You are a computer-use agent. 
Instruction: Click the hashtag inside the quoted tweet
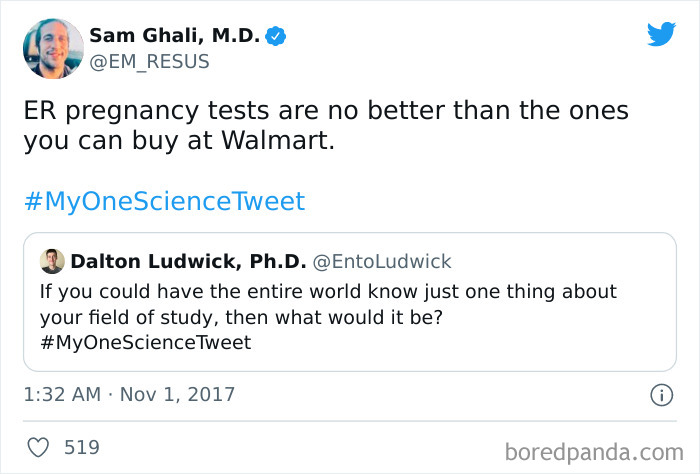pos(145,343)
